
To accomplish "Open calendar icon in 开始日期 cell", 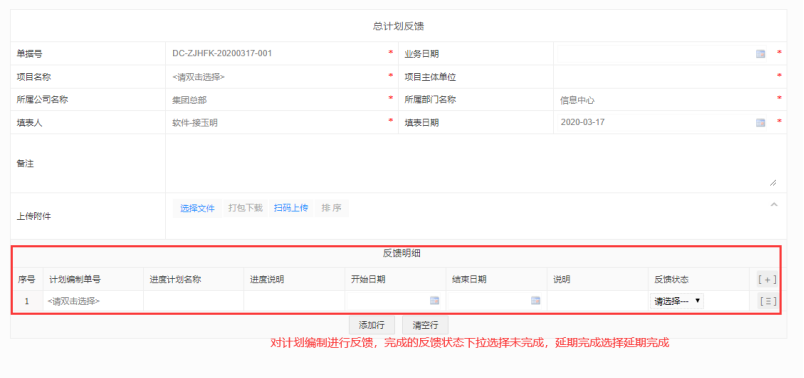I will 434,301.
